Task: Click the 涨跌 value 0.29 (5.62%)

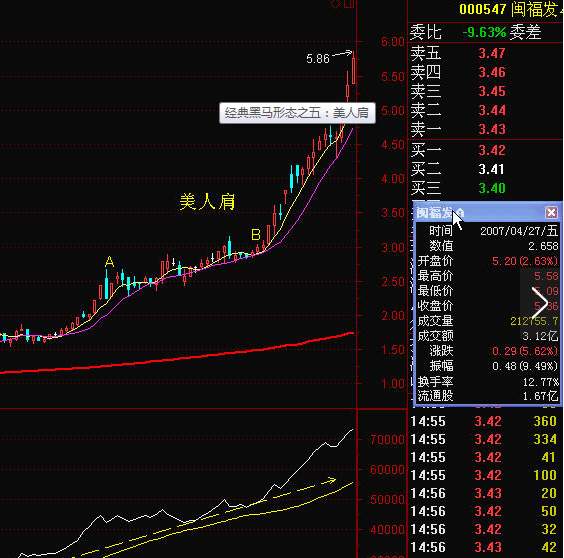Action: [525, 351]
